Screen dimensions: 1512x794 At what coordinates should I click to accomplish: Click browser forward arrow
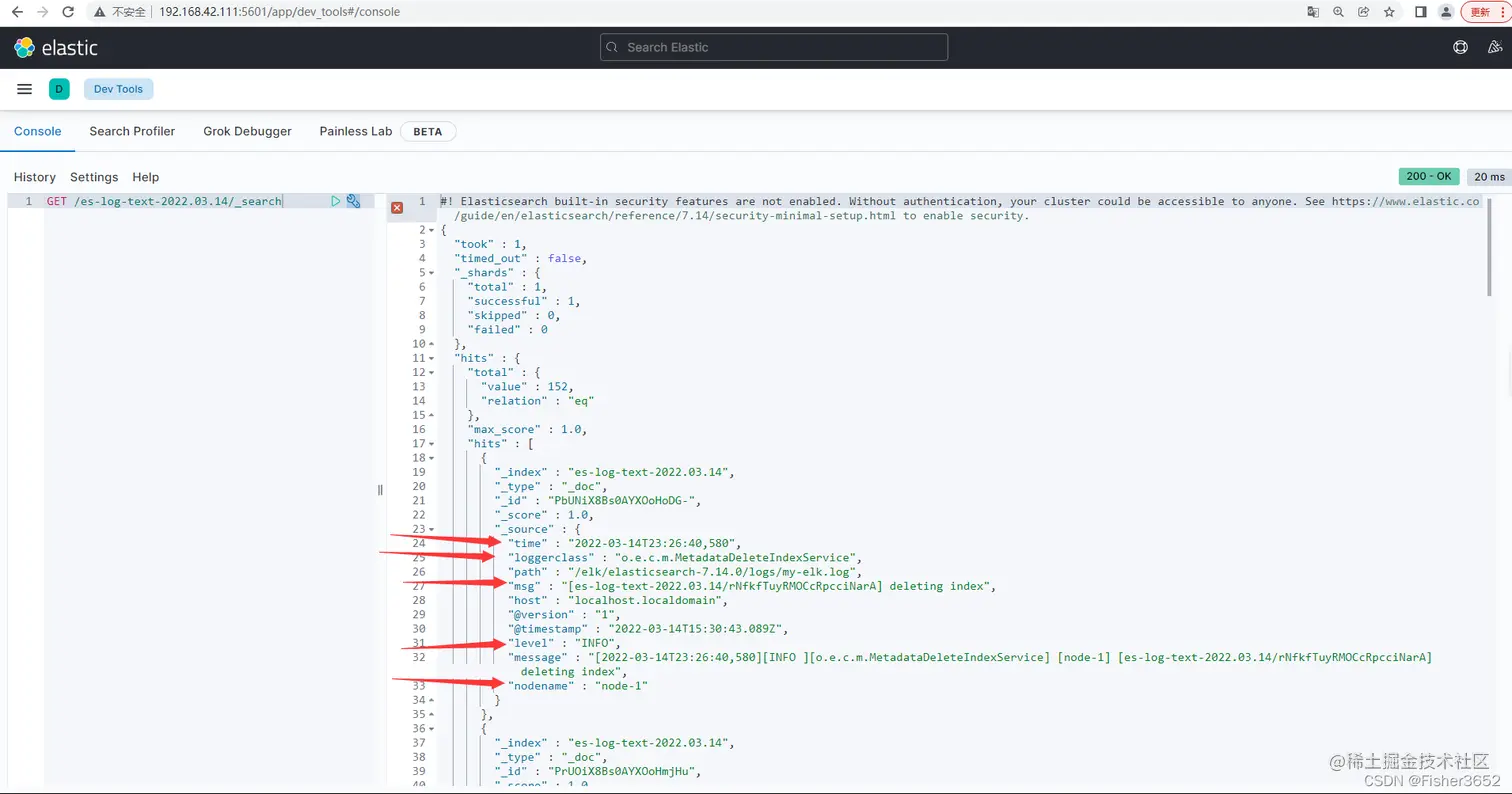pos(42,12)
